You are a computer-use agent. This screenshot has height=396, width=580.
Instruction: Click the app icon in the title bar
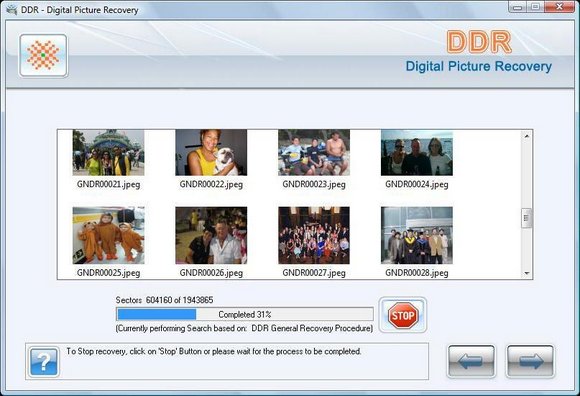click(x=12, y=10)
